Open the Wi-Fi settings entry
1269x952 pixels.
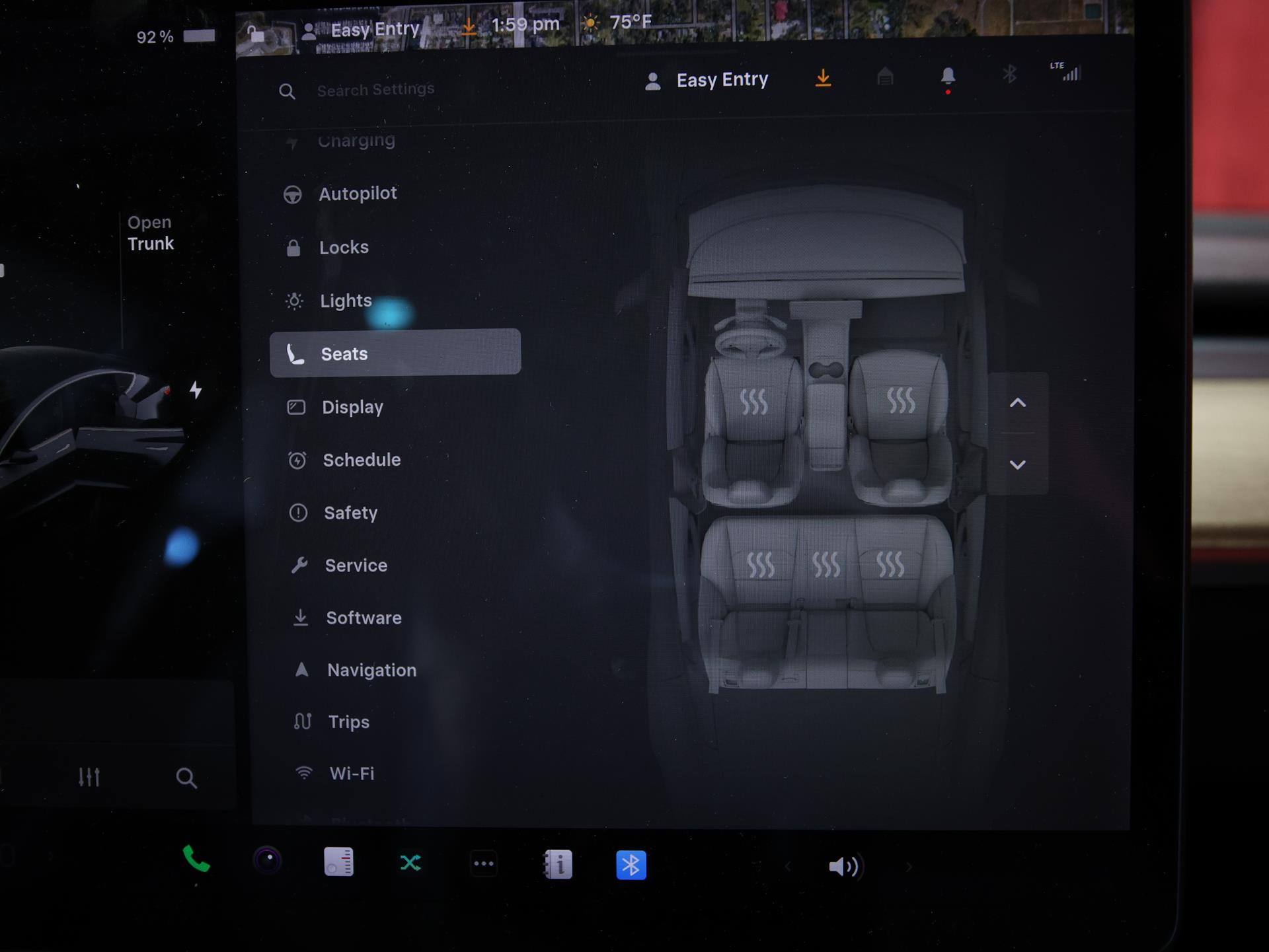pyautogui.click(x=351, y=774)
